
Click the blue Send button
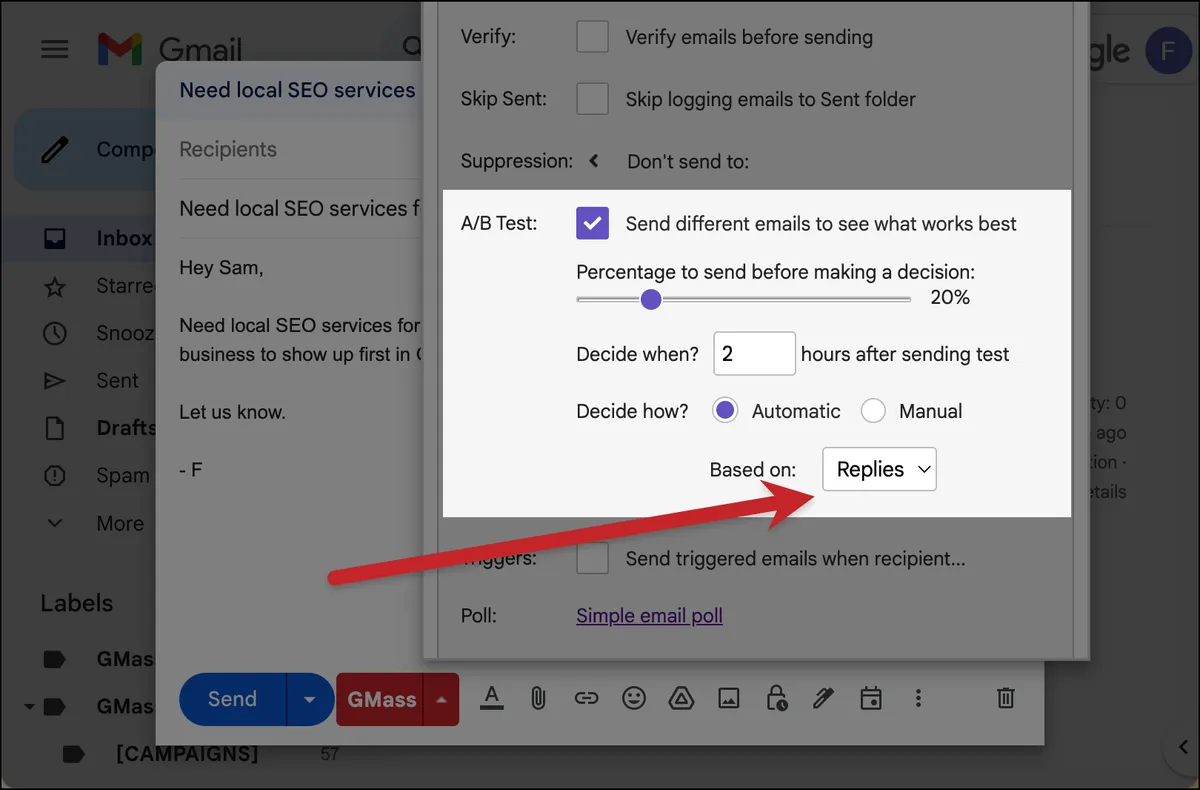[232, 699]
